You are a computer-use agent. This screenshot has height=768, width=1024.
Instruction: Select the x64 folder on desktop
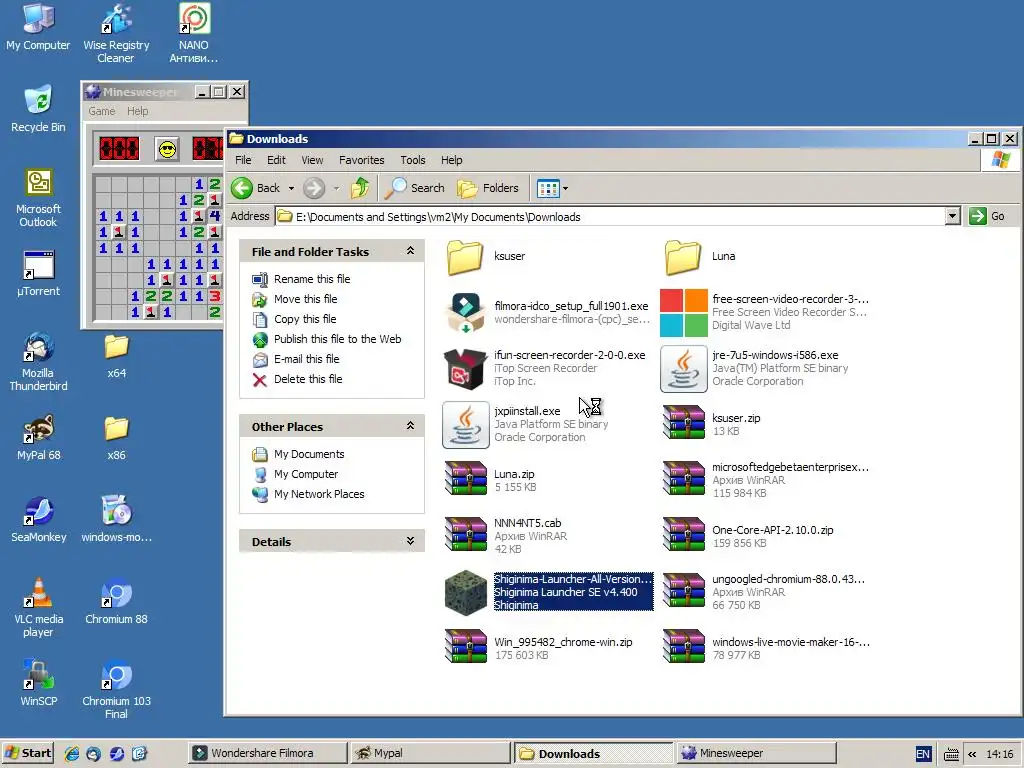[116, 355]
